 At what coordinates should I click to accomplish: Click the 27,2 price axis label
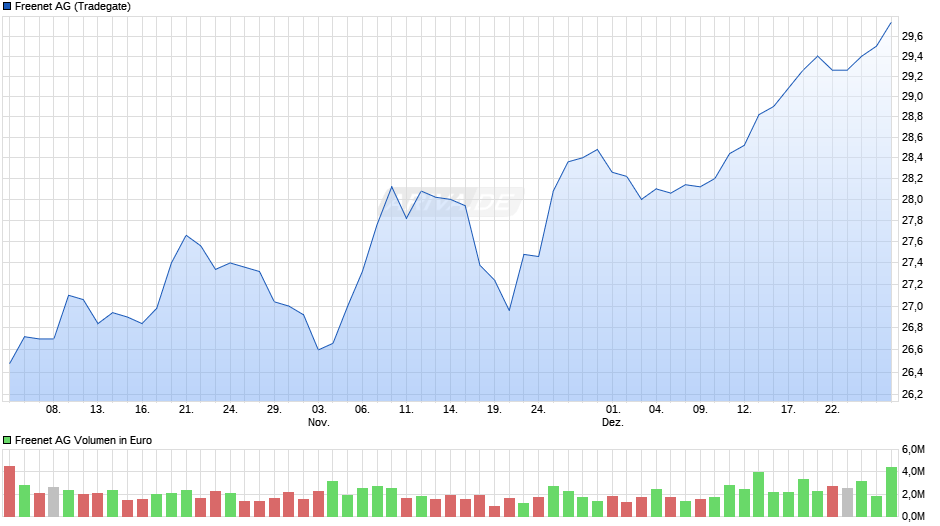pyautogui.click(x=912, y=284)
